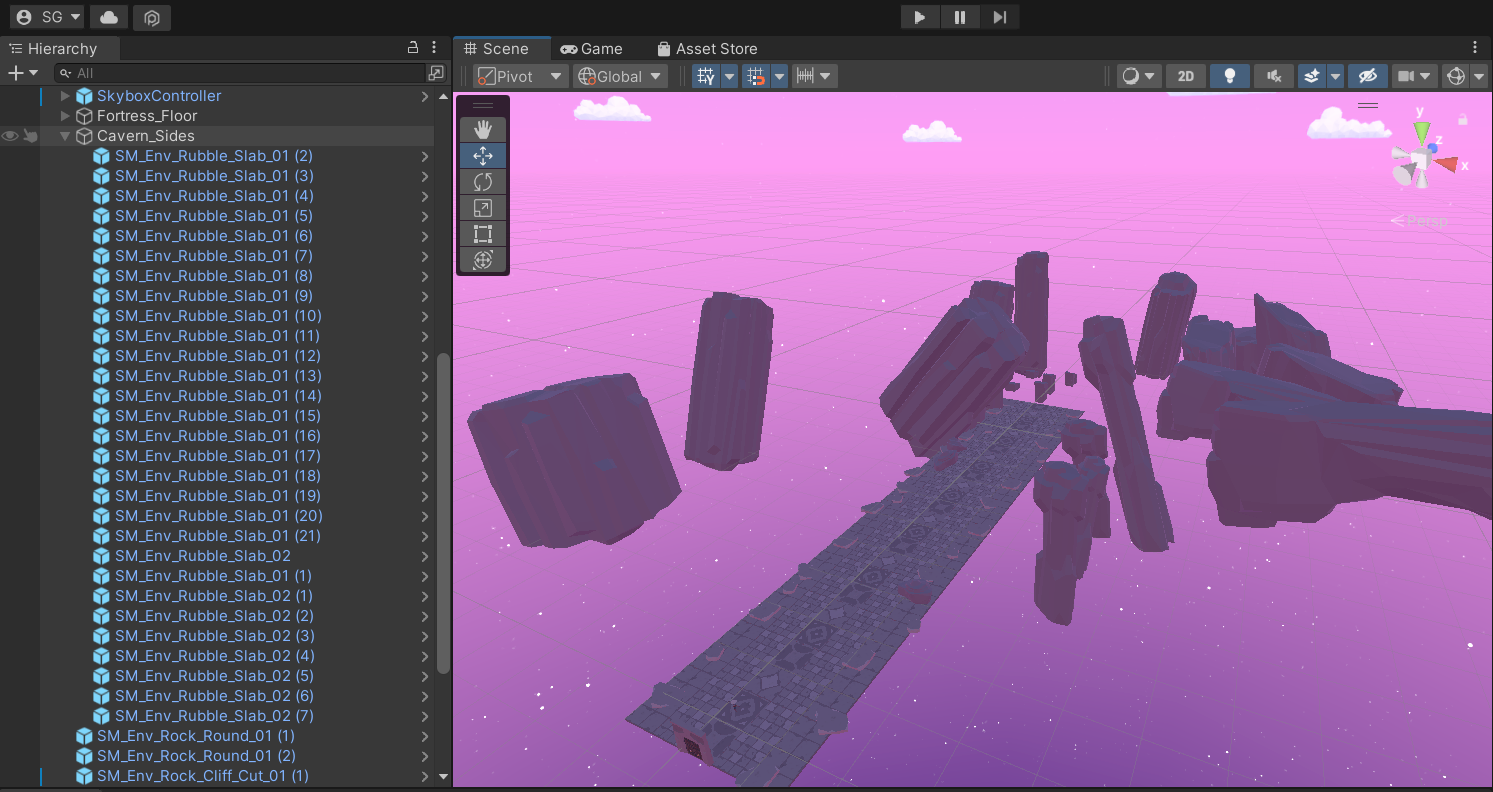Click the Unity cloud services icon
The height and width of the screenshot is (792, 1493).
tap(107, 17)
